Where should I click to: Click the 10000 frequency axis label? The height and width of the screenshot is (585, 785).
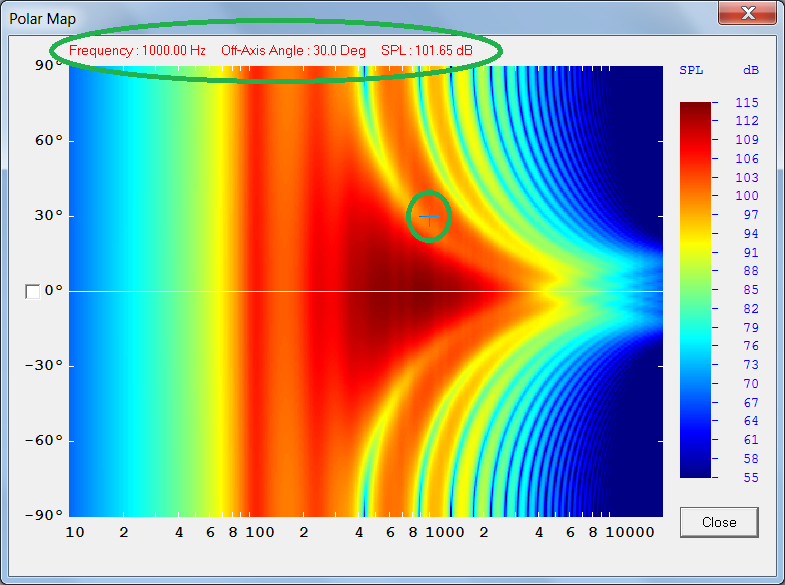pyautogui.click(x=630, y=532)
